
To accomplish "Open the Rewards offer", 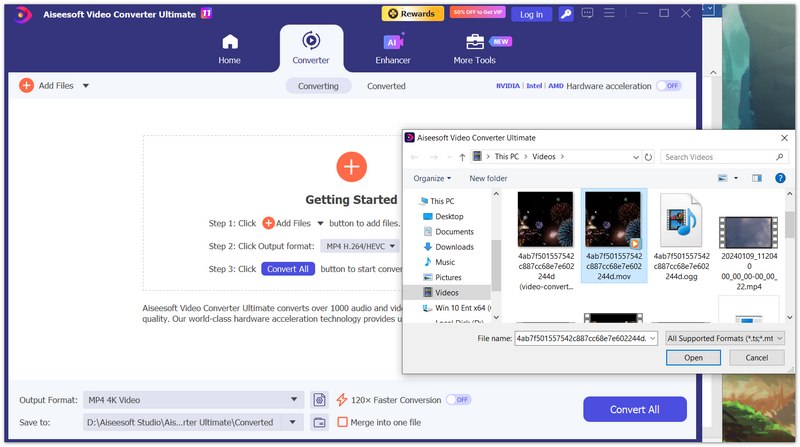I will (x=412, y=14).
